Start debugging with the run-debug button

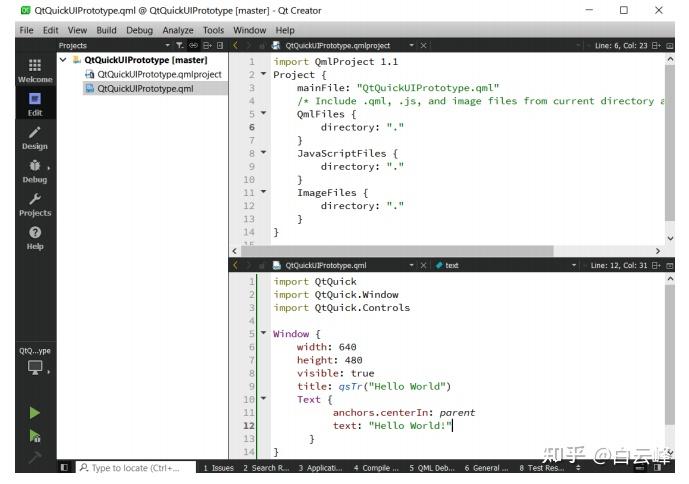tap(35, 436)
